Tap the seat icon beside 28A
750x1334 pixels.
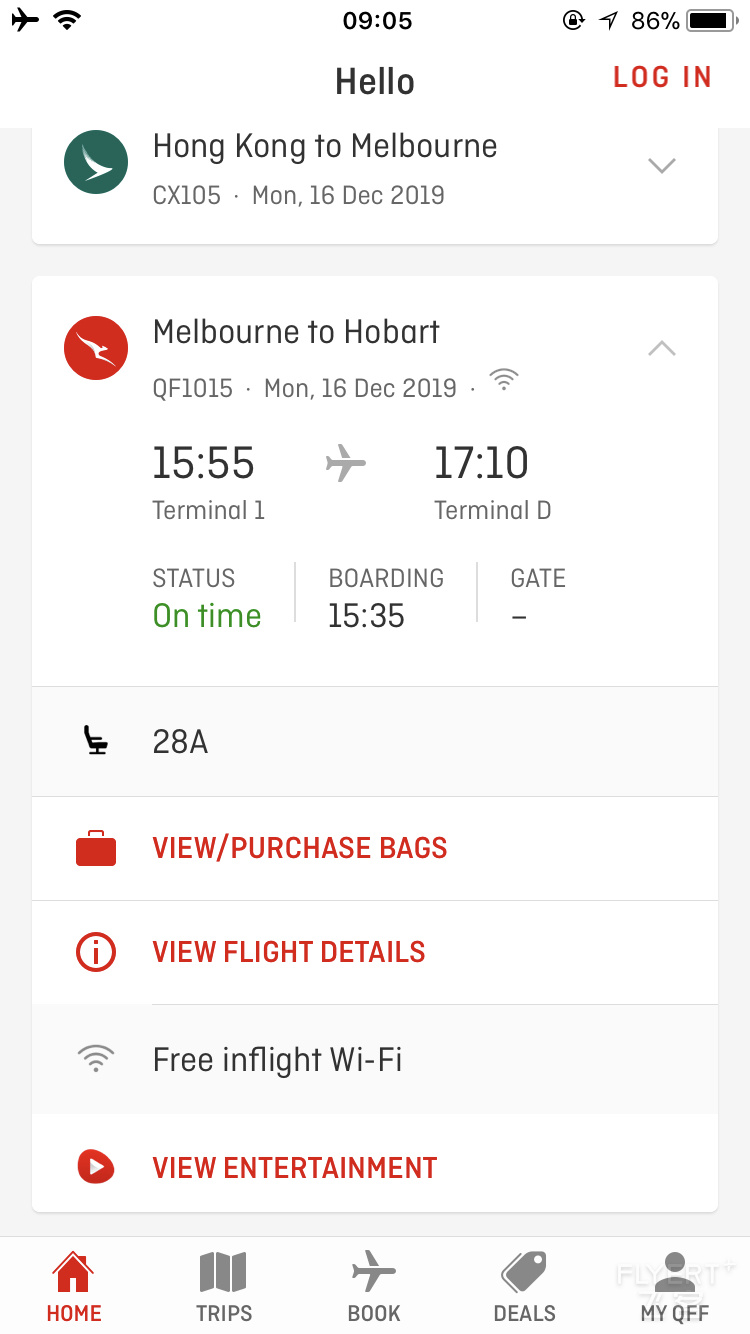pyautogui.click(x=95, y=741)
